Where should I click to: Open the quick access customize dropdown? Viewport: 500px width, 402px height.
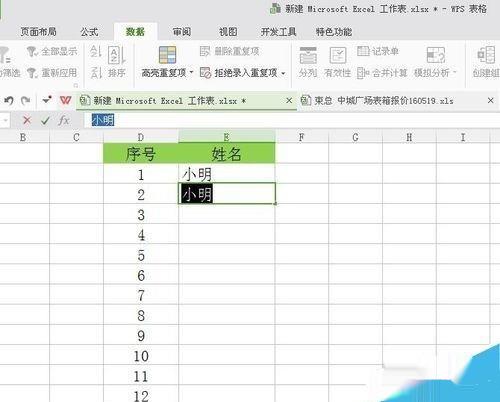[46, 100]
